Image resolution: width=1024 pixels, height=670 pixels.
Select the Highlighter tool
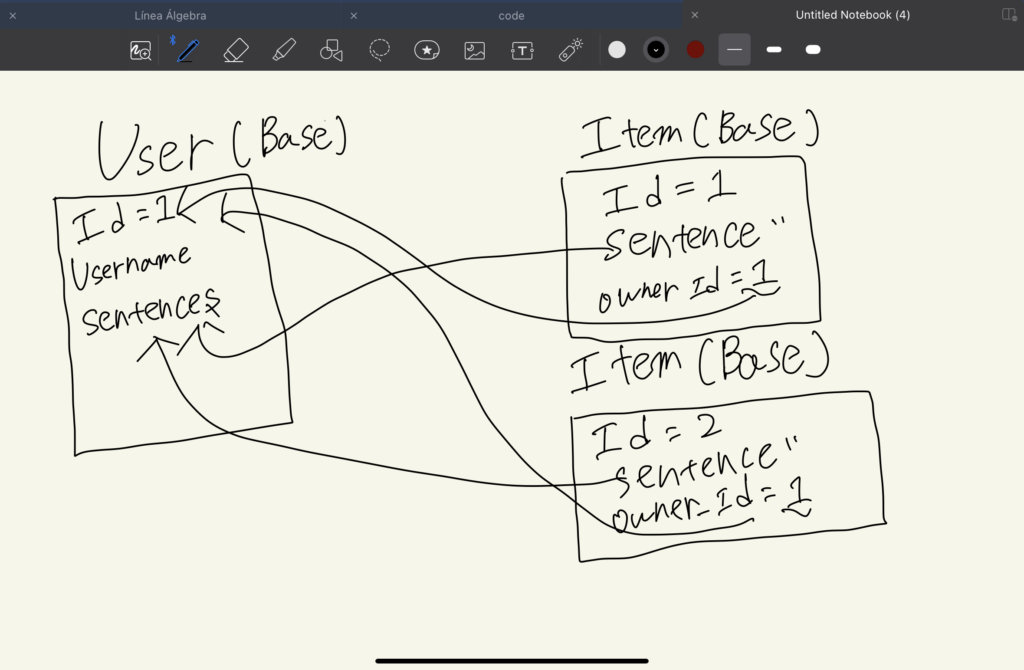click(x=284, y=50)
